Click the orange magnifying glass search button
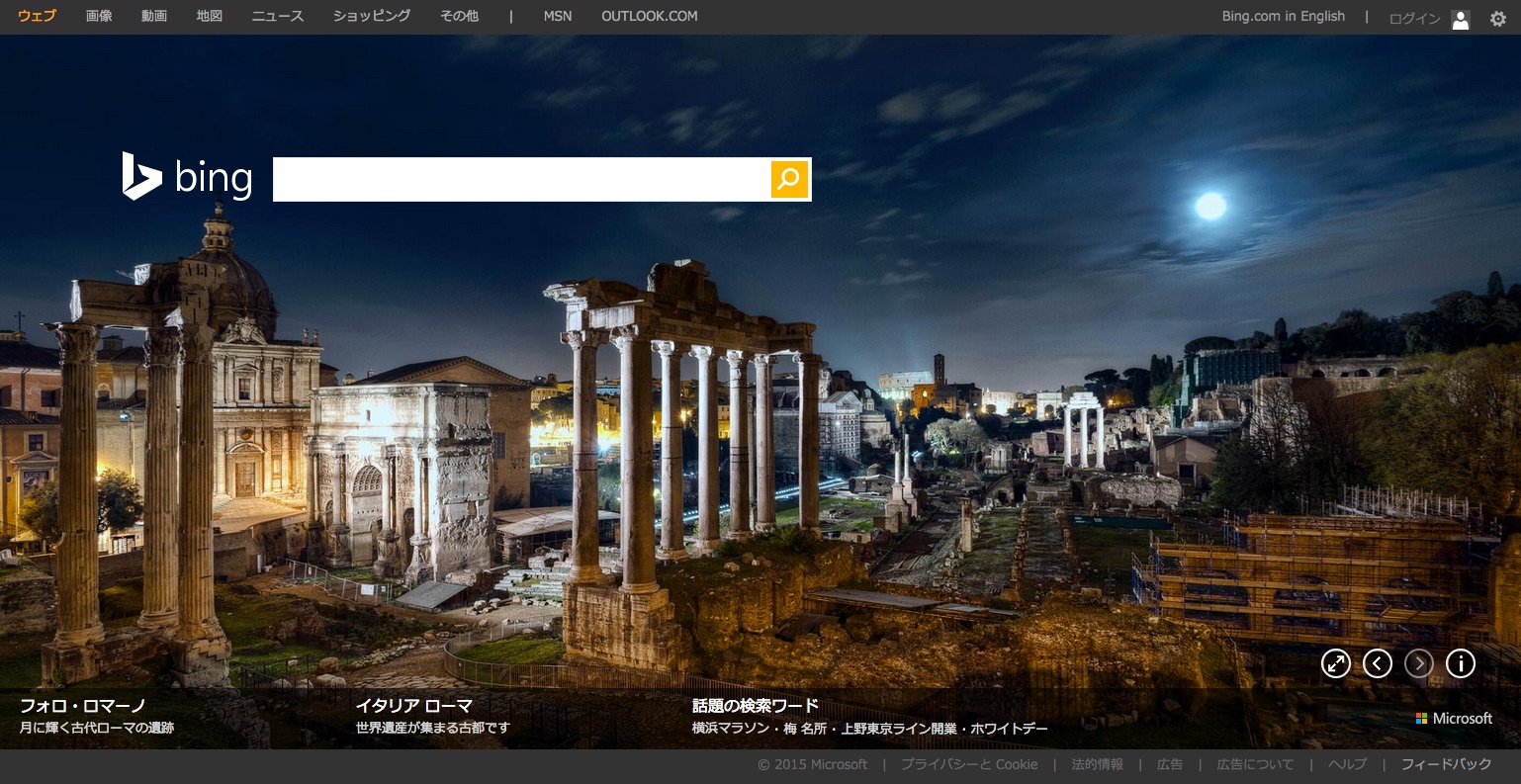The image size is (1521, 784). pyautogui.click(x=789, y=179)
